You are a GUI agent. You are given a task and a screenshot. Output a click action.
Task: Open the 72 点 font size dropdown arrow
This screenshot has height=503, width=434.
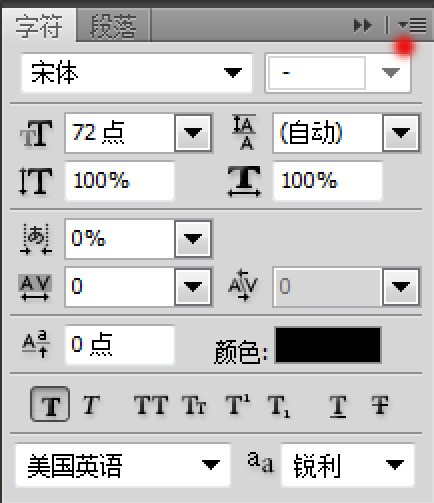tap(193, 133)
